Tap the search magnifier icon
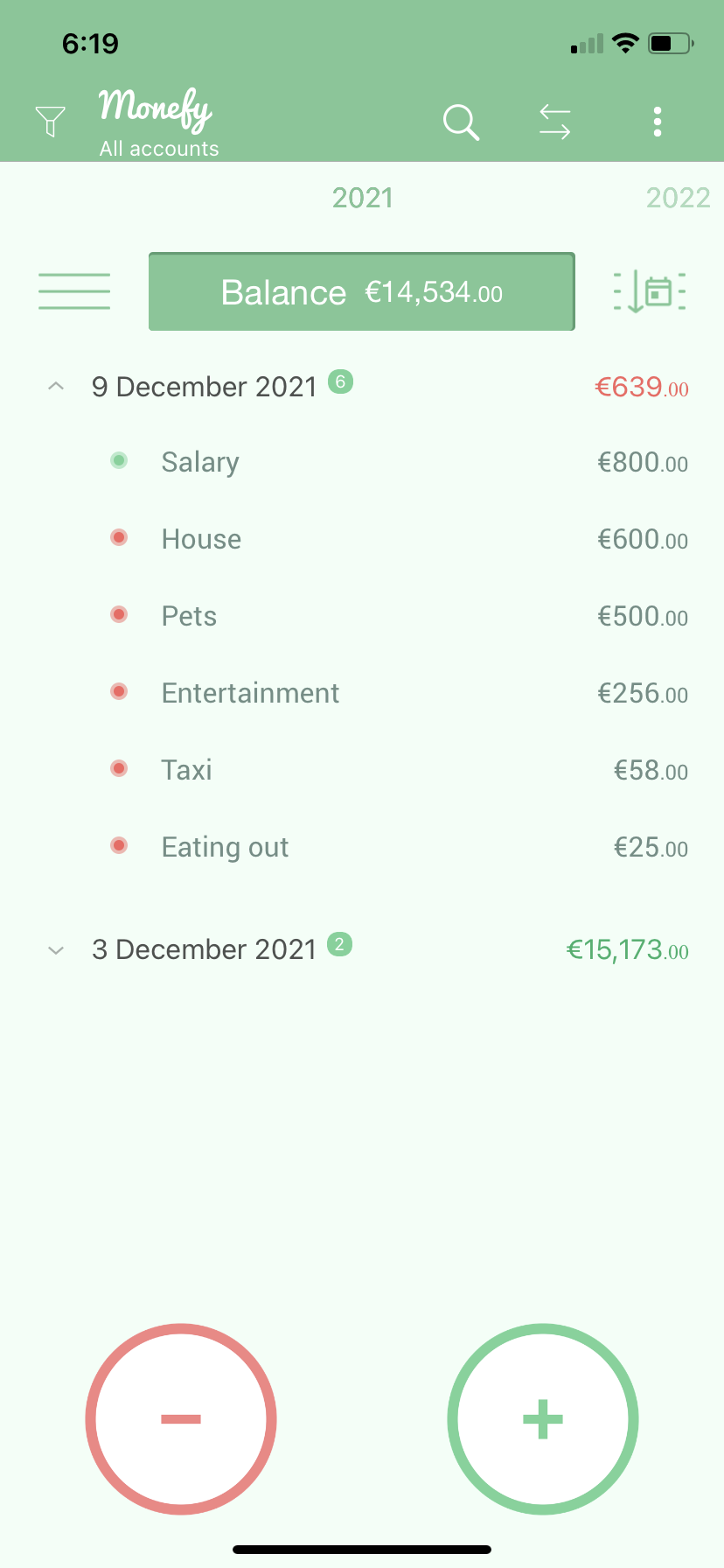This screenshot has width=724, height=1568. tap(461, 122)
